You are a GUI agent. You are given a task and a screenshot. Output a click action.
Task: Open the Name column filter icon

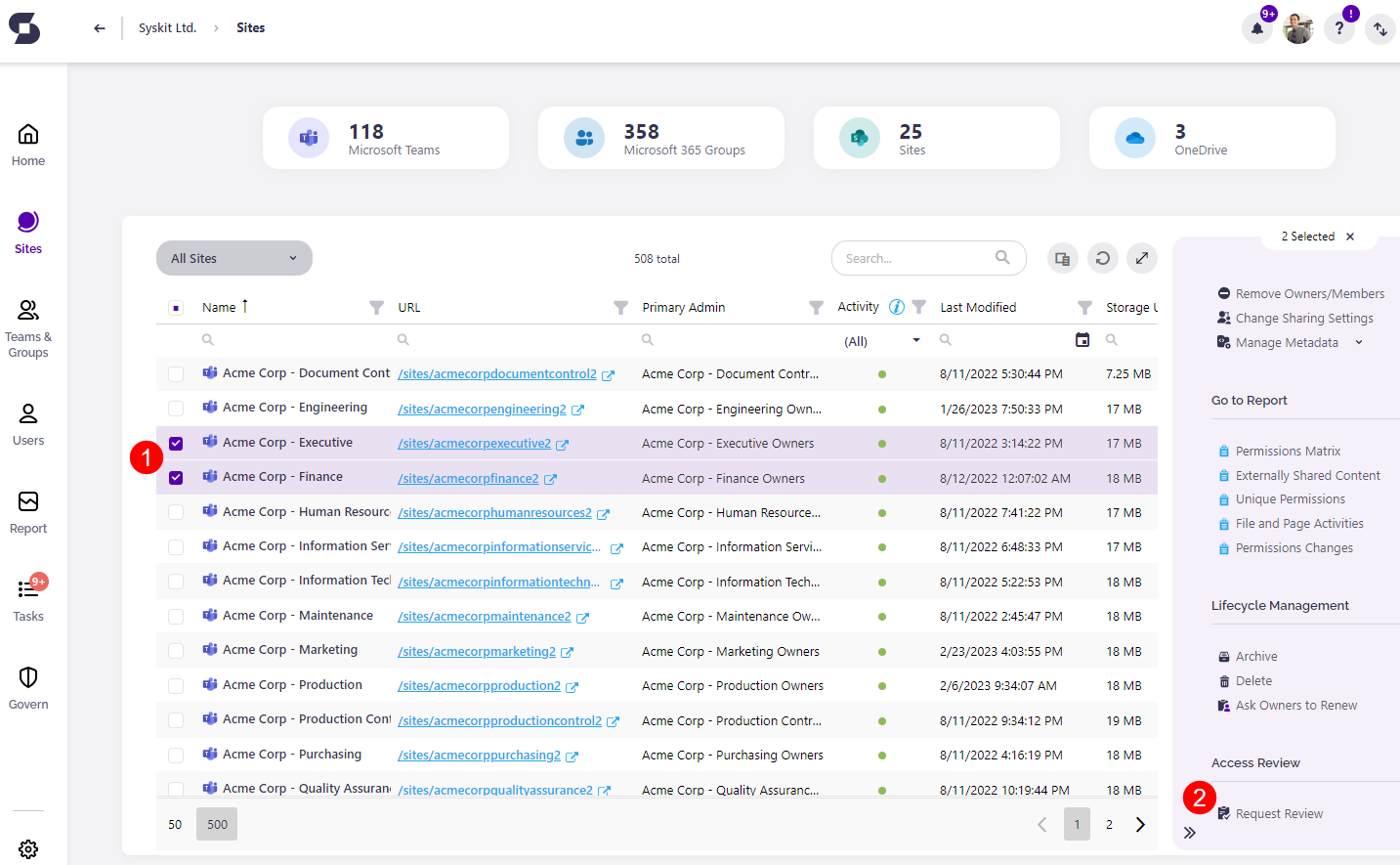click(376, 308)
